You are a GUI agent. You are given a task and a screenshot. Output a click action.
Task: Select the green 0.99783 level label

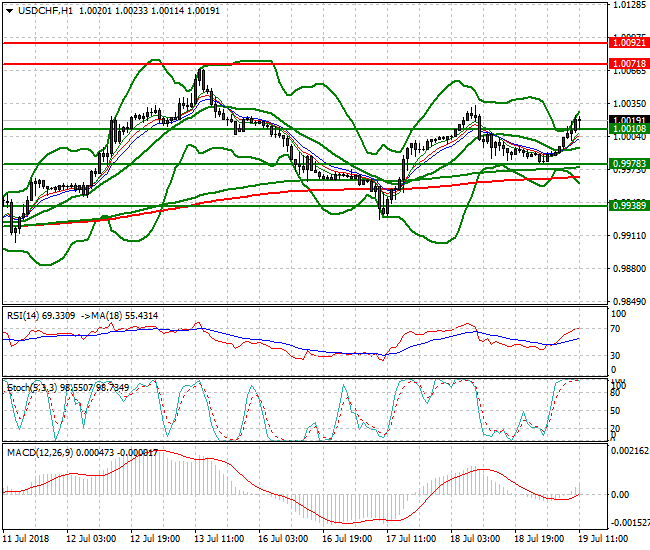pos(629,164)
